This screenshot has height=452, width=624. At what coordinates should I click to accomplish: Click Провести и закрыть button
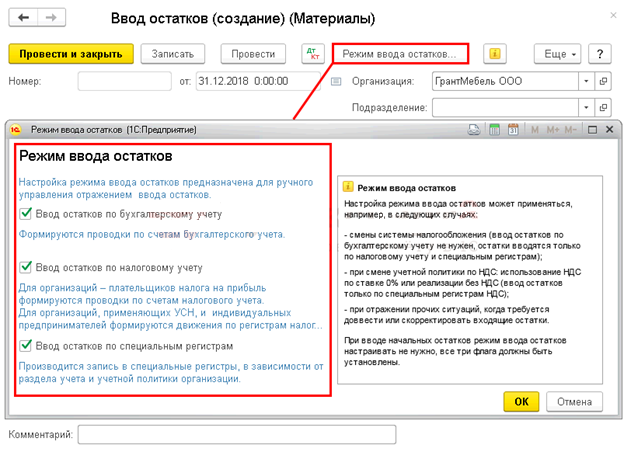point(71,54)
